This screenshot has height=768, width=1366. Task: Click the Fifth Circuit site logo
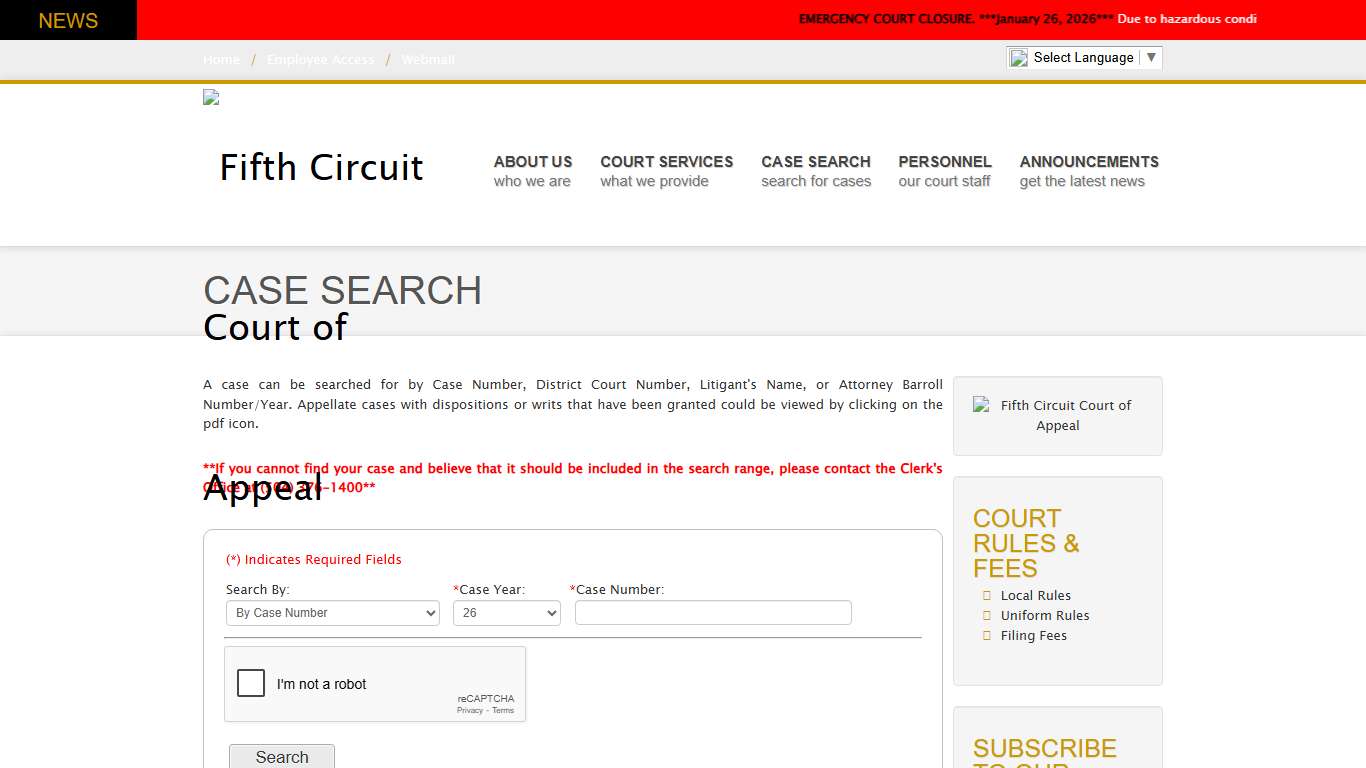pos(320,167)
